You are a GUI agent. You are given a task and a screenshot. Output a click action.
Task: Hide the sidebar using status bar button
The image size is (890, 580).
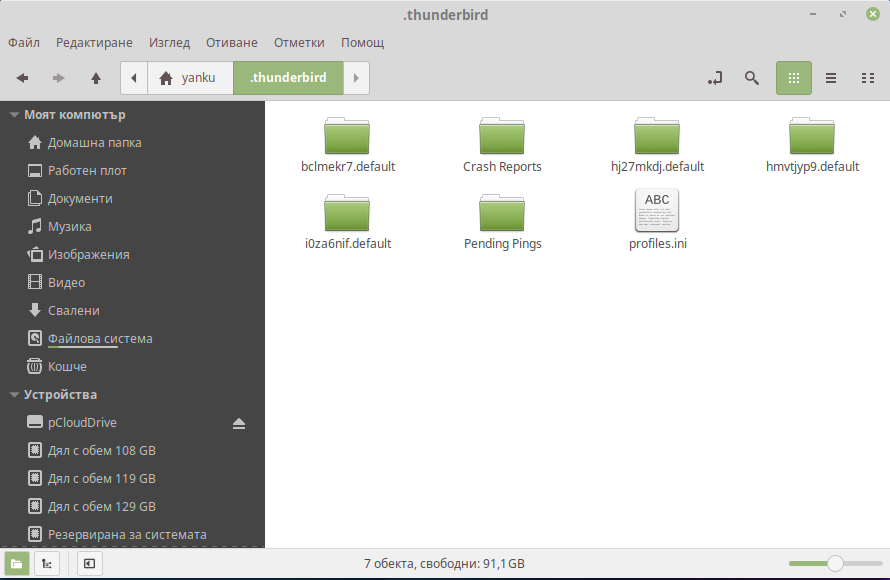89,564
